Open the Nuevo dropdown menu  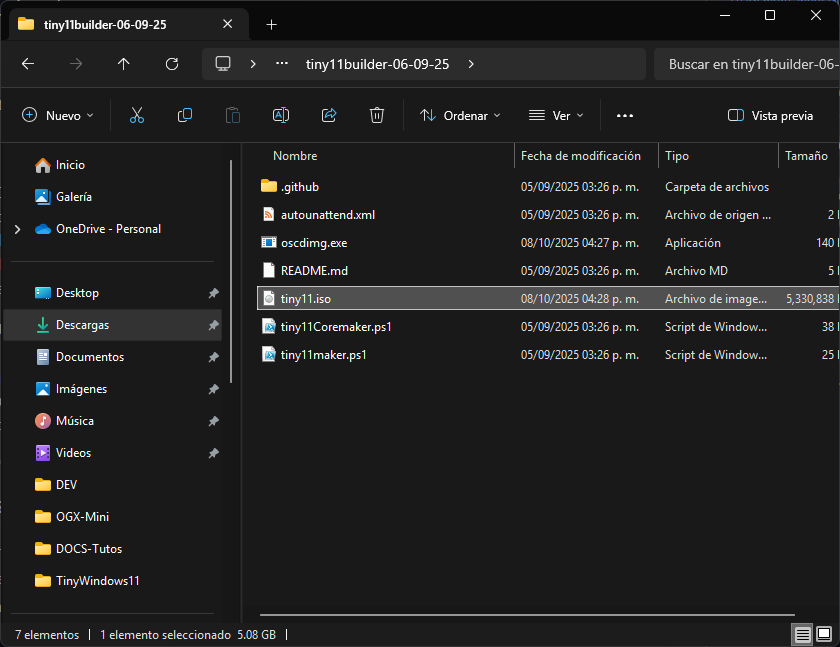point(58,116)
